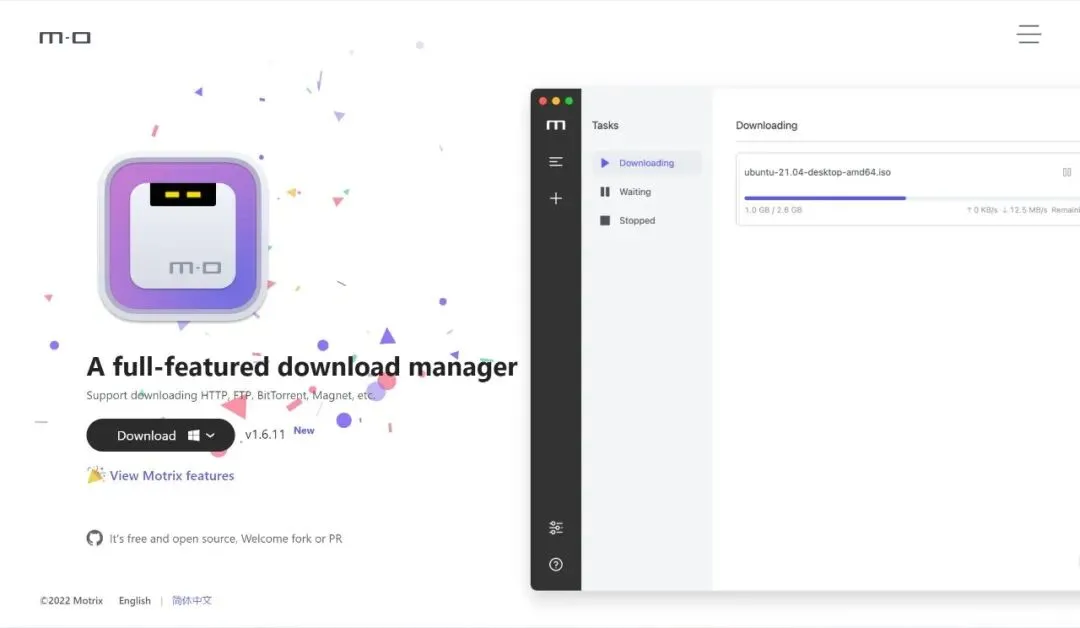Switch language to English
The image size is (1080, 628).
[x=134, y=600]
